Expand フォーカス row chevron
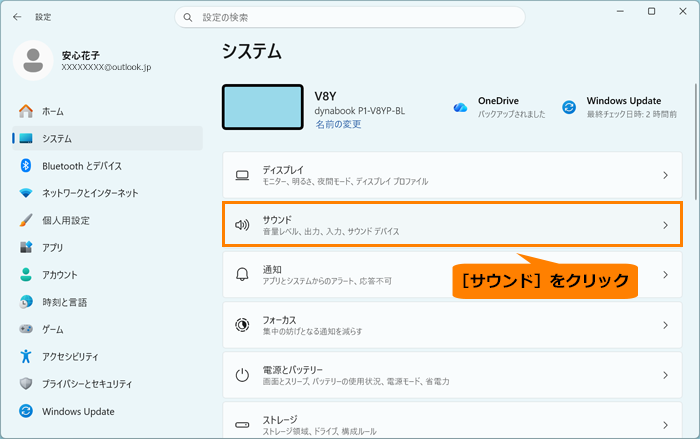Screen dimensions: 700x439 click(665, 325)
